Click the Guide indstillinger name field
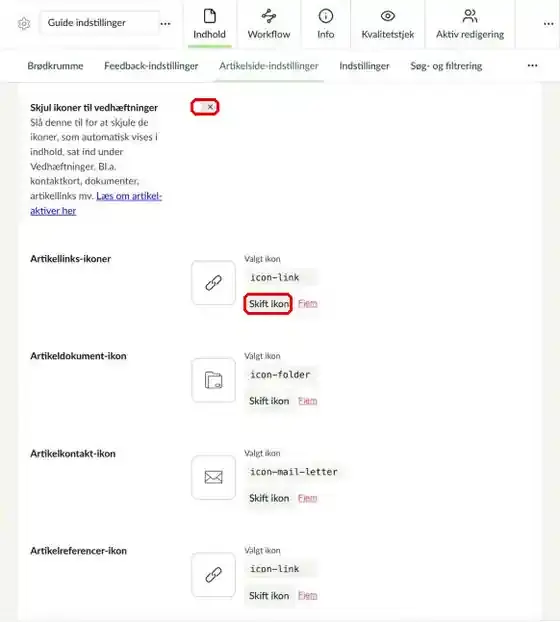 99,23
